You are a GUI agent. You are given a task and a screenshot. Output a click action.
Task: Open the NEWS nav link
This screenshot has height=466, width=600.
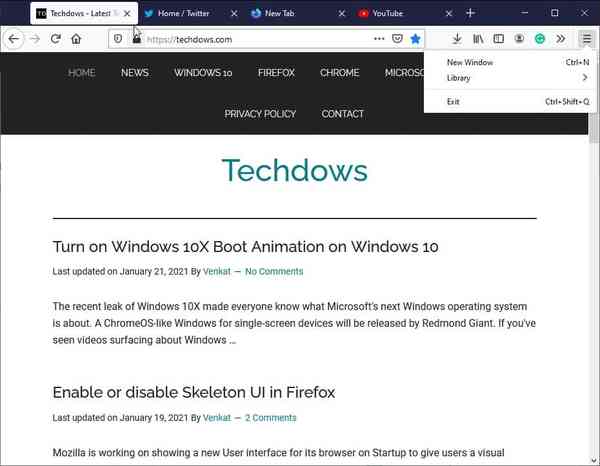(x=135, y=73)
